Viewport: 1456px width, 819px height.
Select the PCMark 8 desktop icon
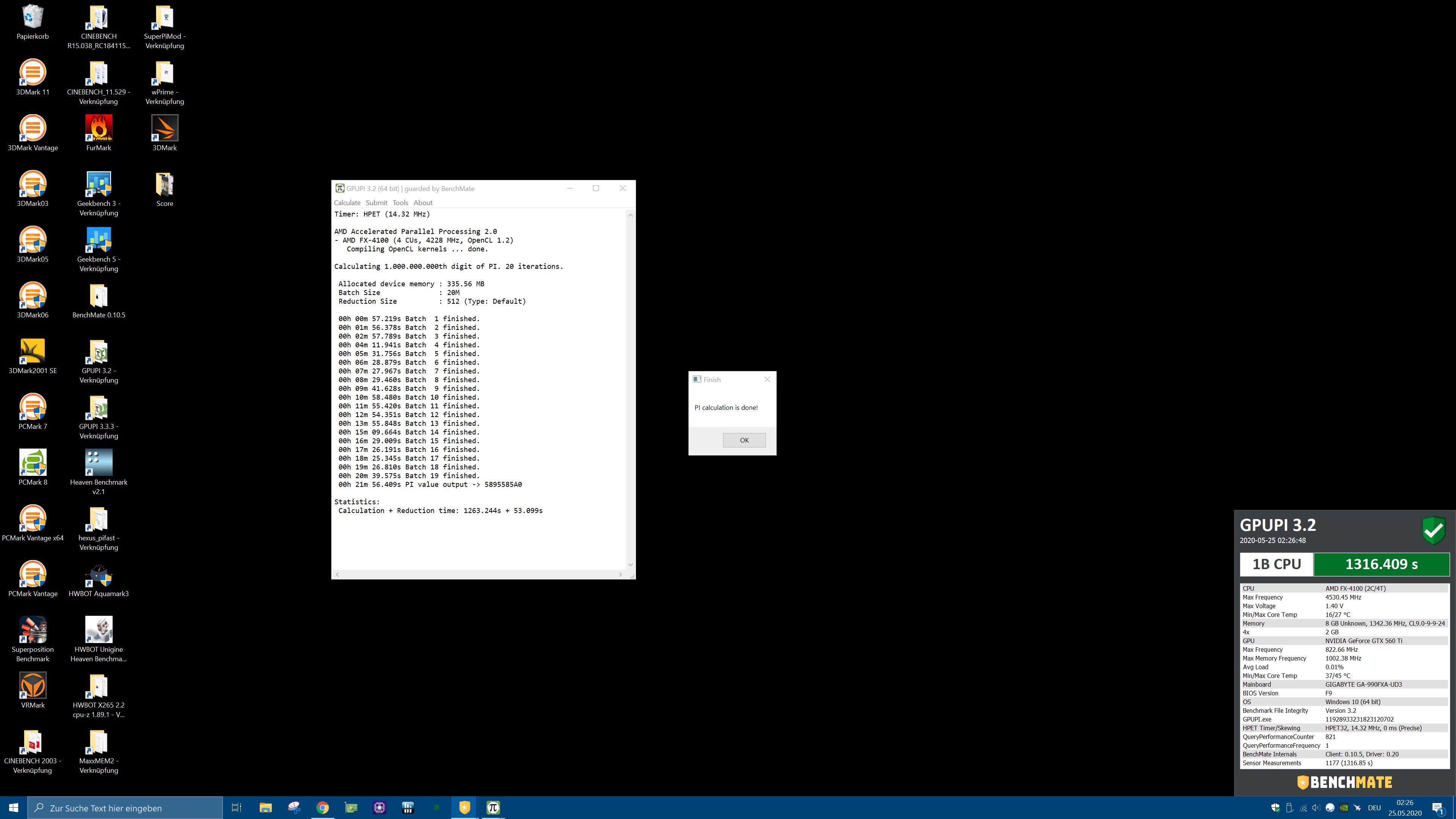pos(33,468)
